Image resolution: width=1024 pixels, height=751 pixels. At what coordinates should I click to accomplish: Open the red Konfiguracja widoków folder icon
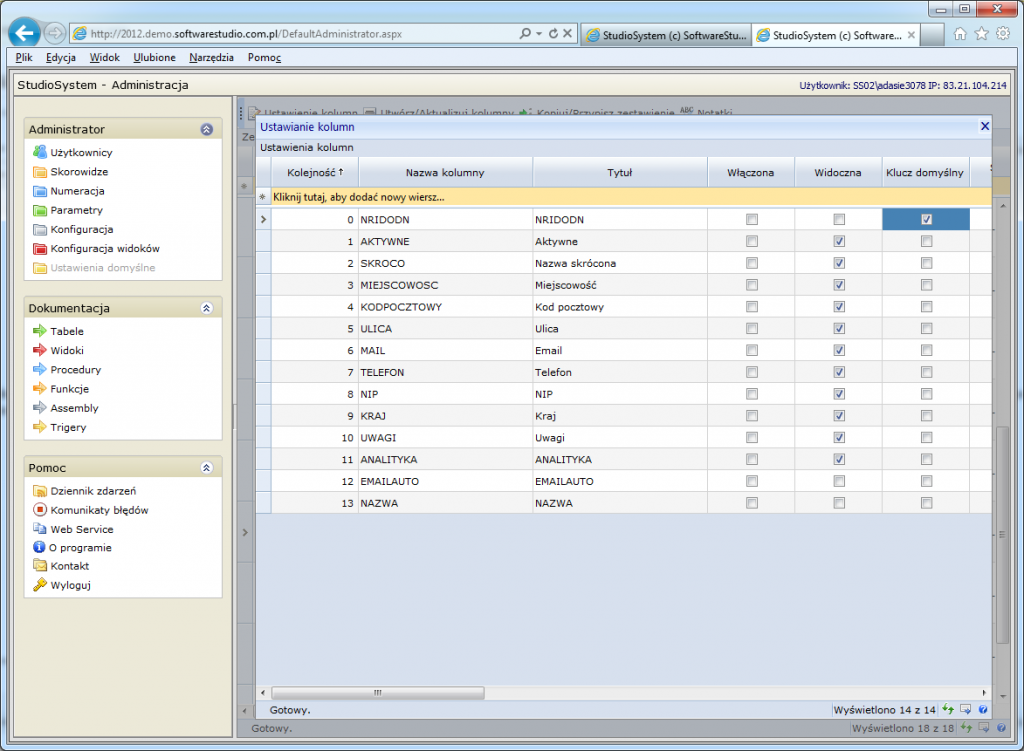coord(40,249)
